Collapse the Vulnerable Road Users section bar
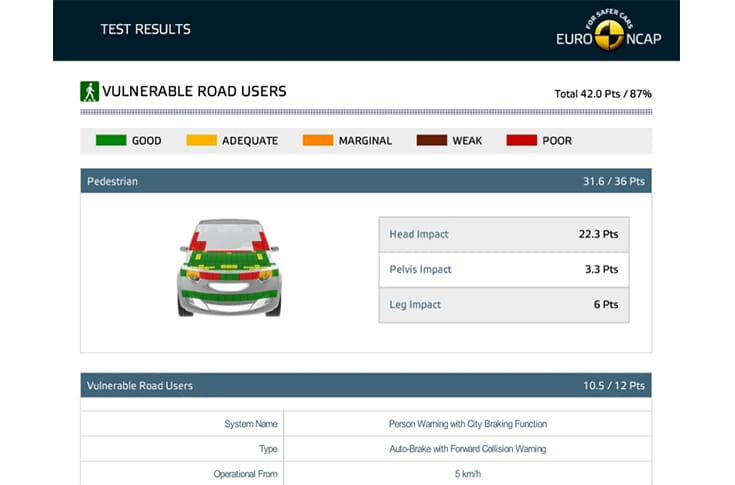This screenshot has width=735, height=485. pyautogui.click(x=365, y=385)
